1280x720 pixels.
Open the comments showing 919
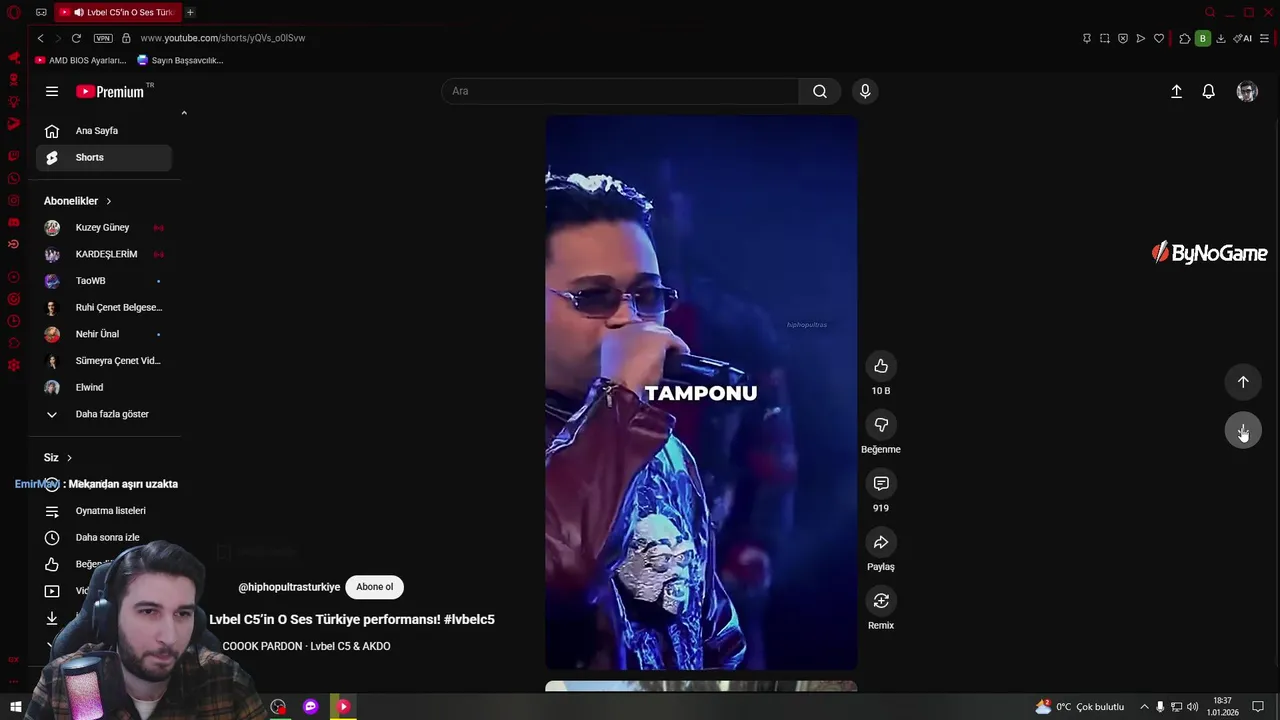coord(881,484)
